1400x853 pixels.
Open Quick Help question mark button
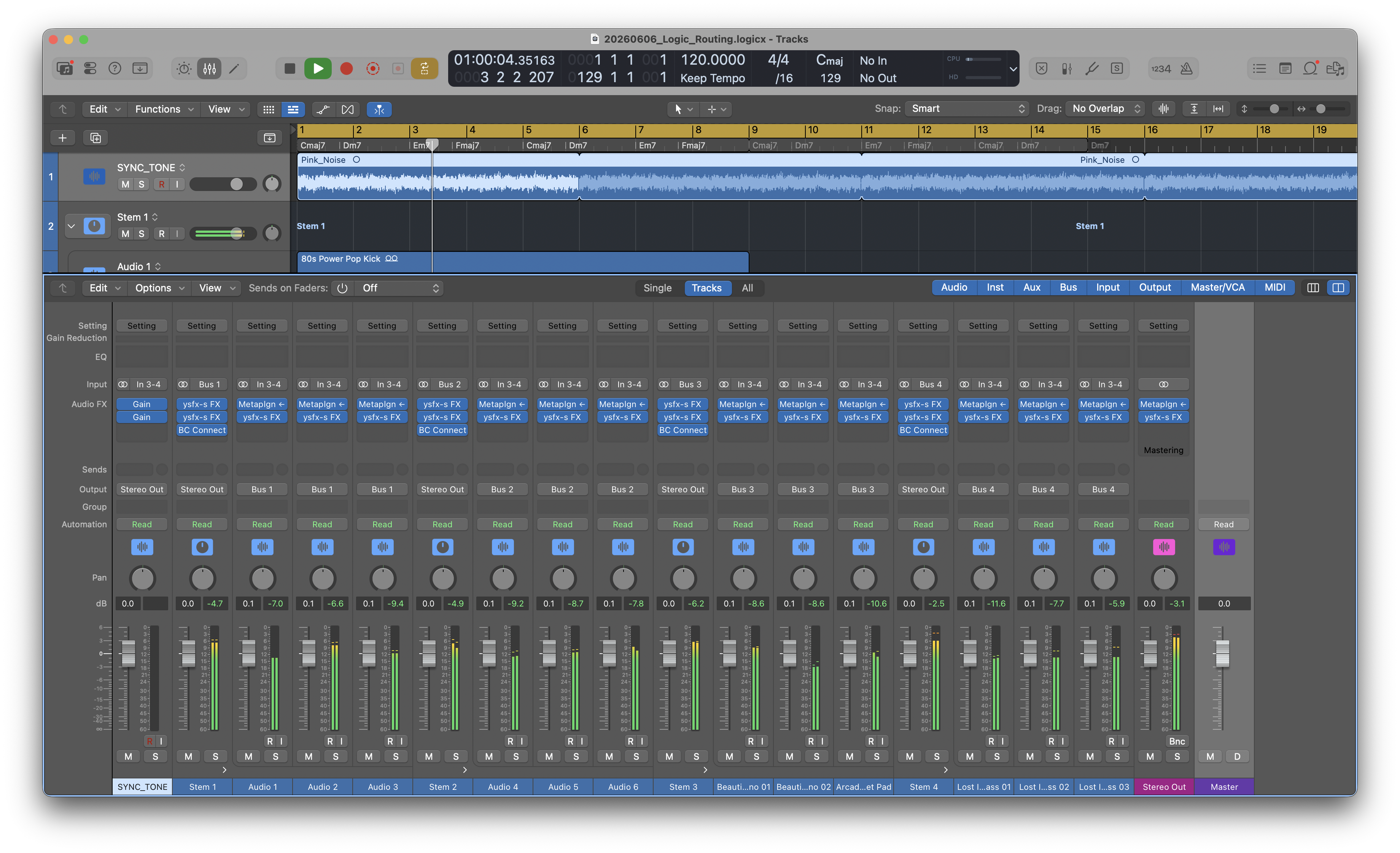point(115,68)
